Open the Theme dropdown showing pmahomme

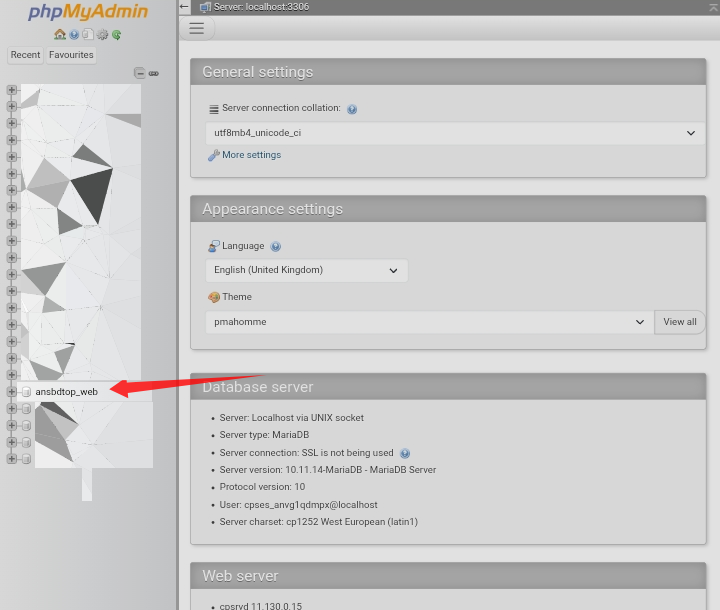click(x=429, y=322)
